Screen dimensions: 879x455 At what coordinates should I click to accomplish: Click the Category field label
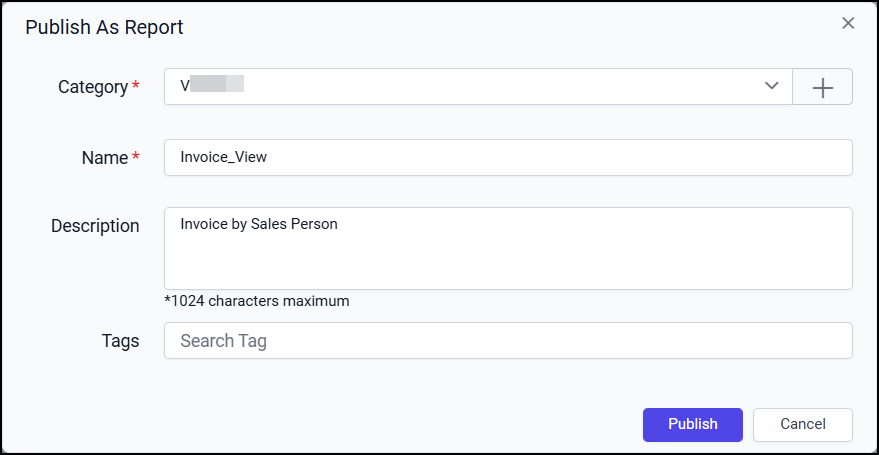pos(93,87)
